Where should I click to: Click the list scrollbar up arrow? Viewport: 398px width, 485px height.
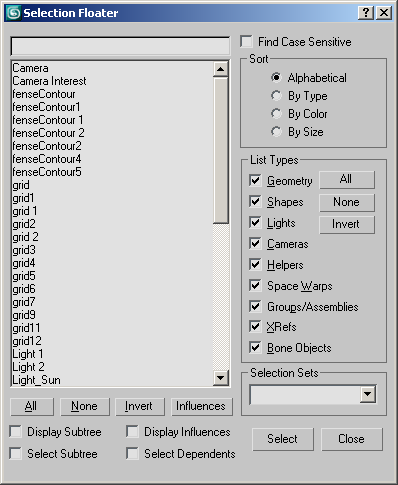(x=220, y=69)
